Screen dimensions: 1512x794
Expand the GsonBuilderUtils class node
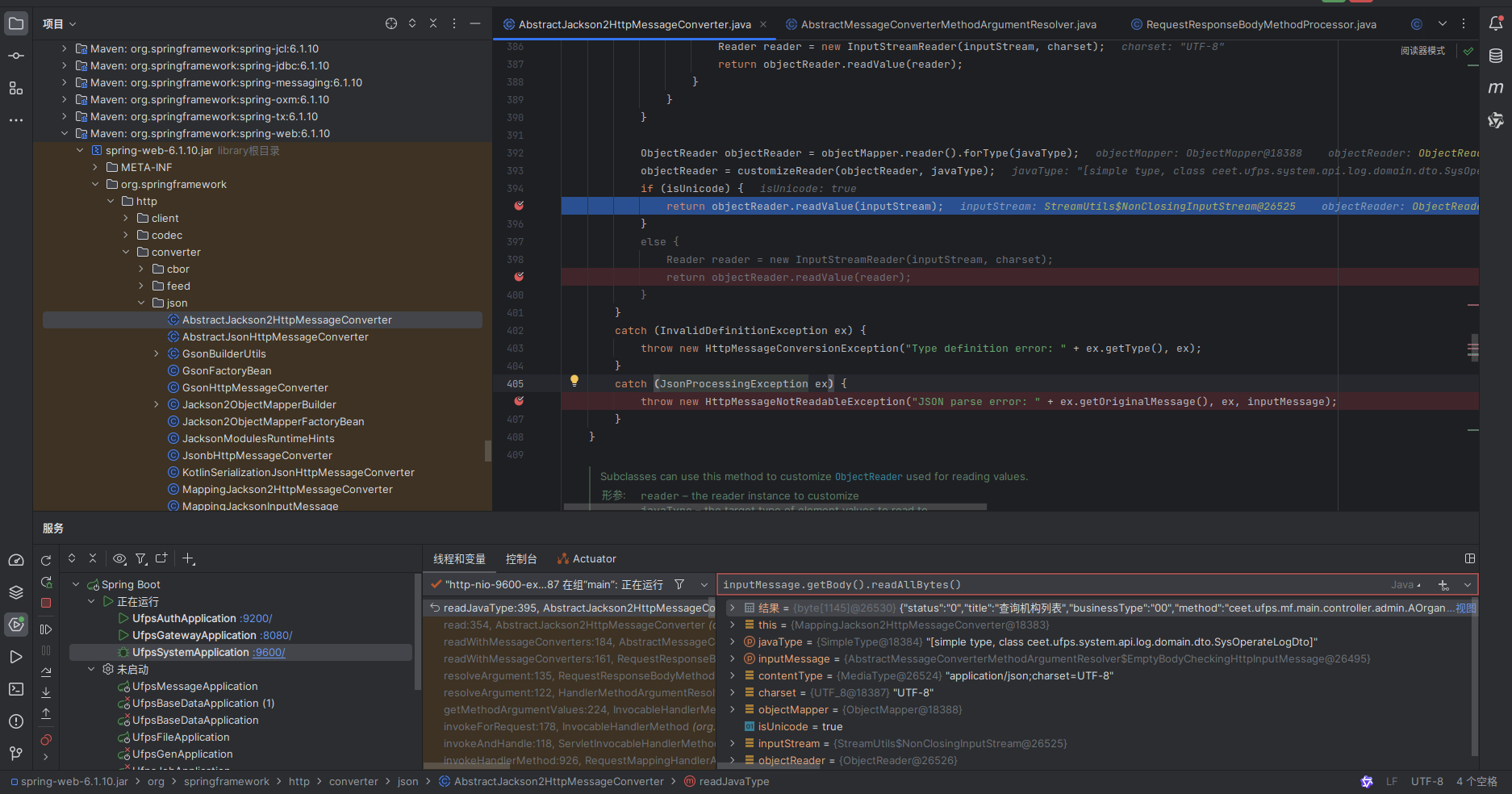click(x=156, y=353)
